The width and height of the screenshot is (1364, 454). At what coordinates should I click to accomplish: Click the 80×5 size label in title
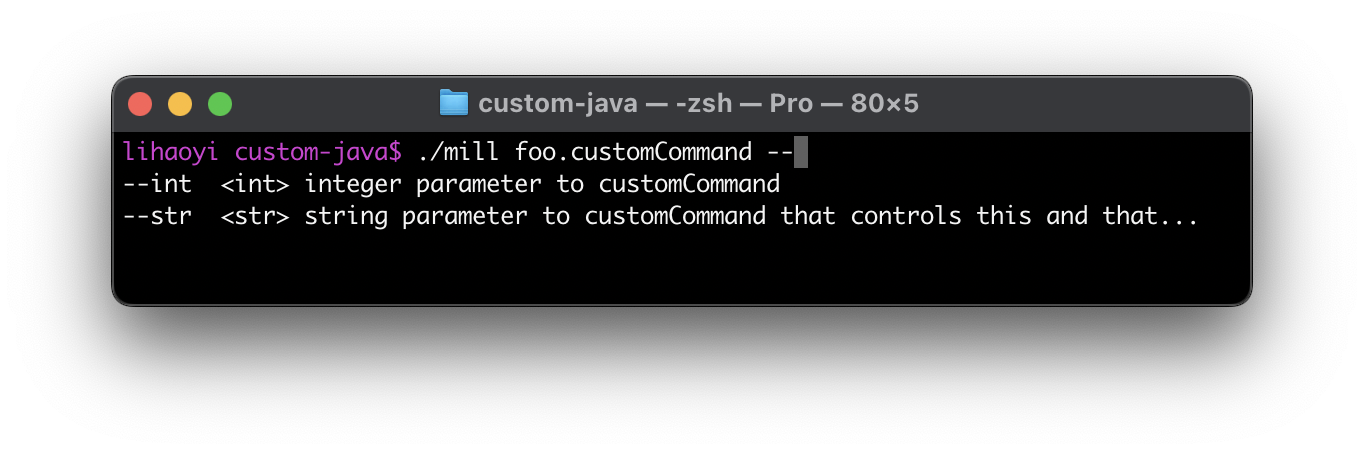click(884, 103)
